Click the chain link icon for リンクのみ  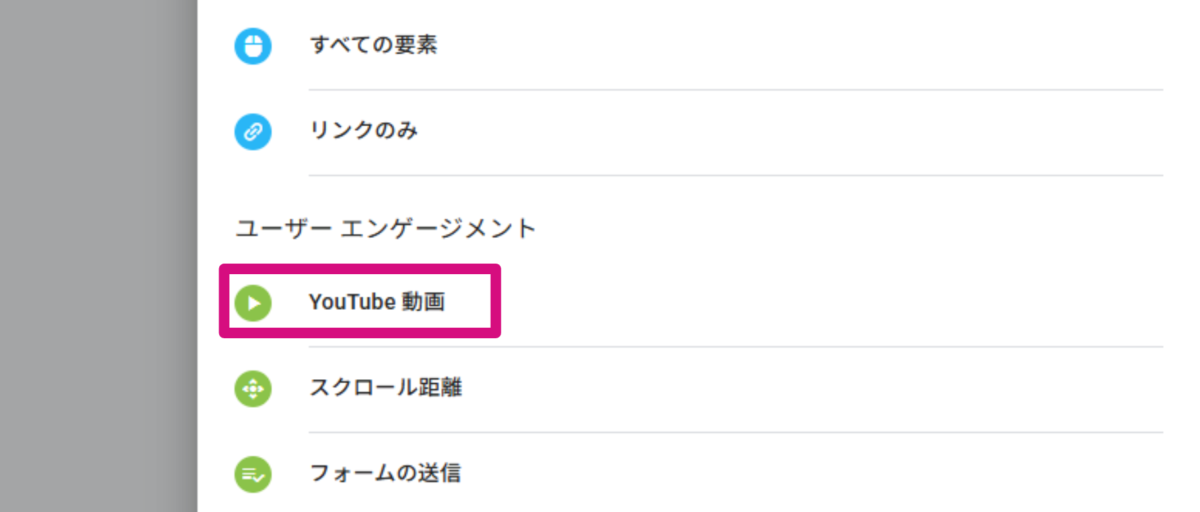click(253, 131)
